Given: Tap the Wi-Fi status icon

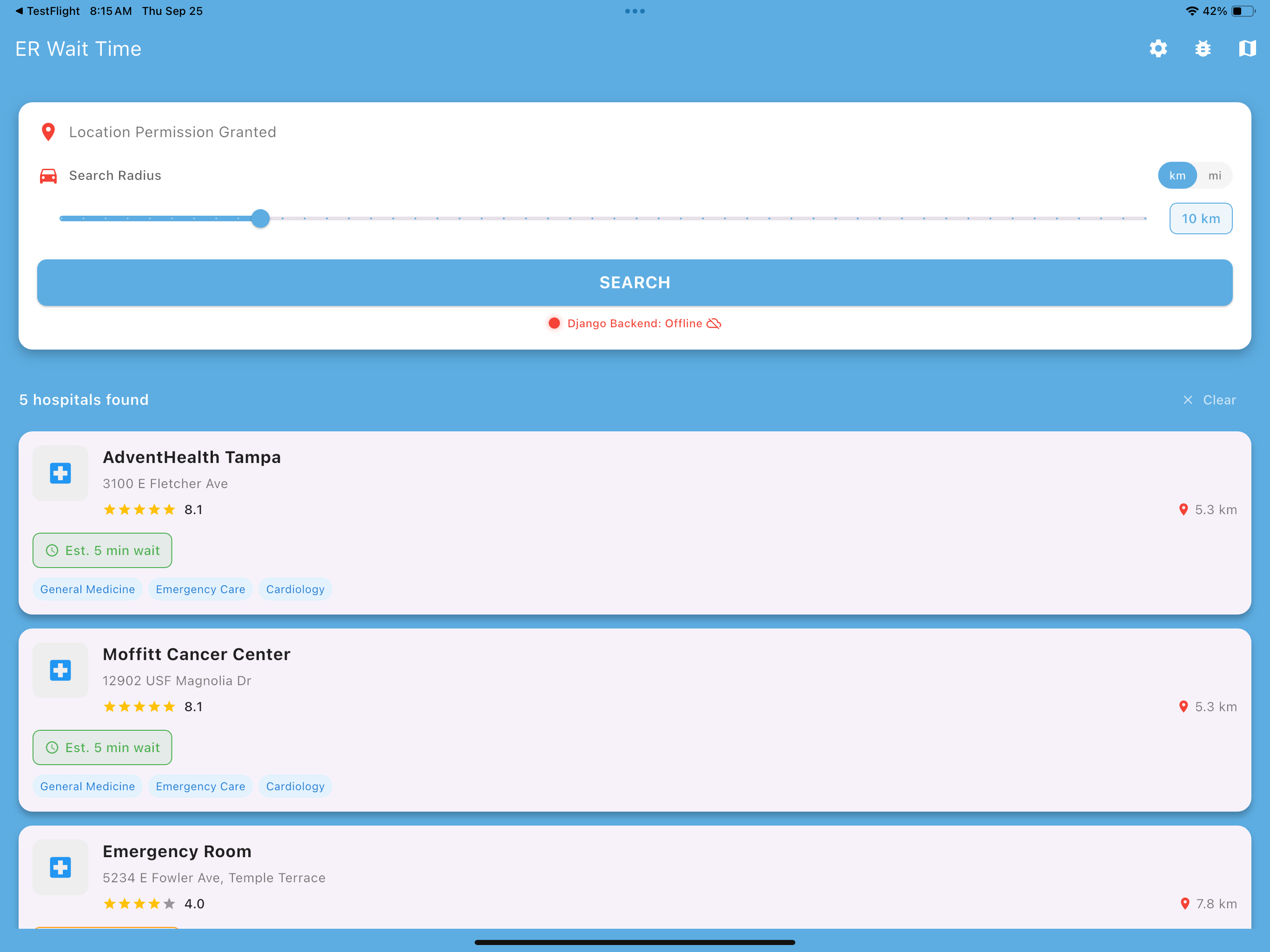Looking at the screenshot, I should coord(1192,11).
